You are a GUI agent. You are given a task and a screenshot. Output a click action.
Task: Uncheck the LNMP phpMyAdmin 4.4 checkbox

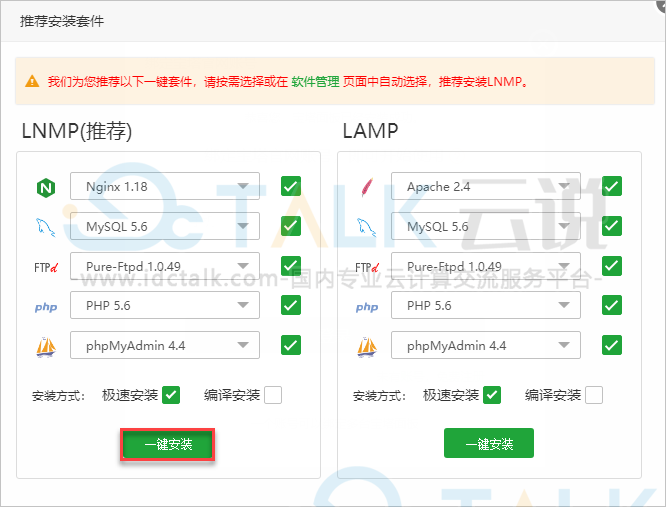point(291,345)
